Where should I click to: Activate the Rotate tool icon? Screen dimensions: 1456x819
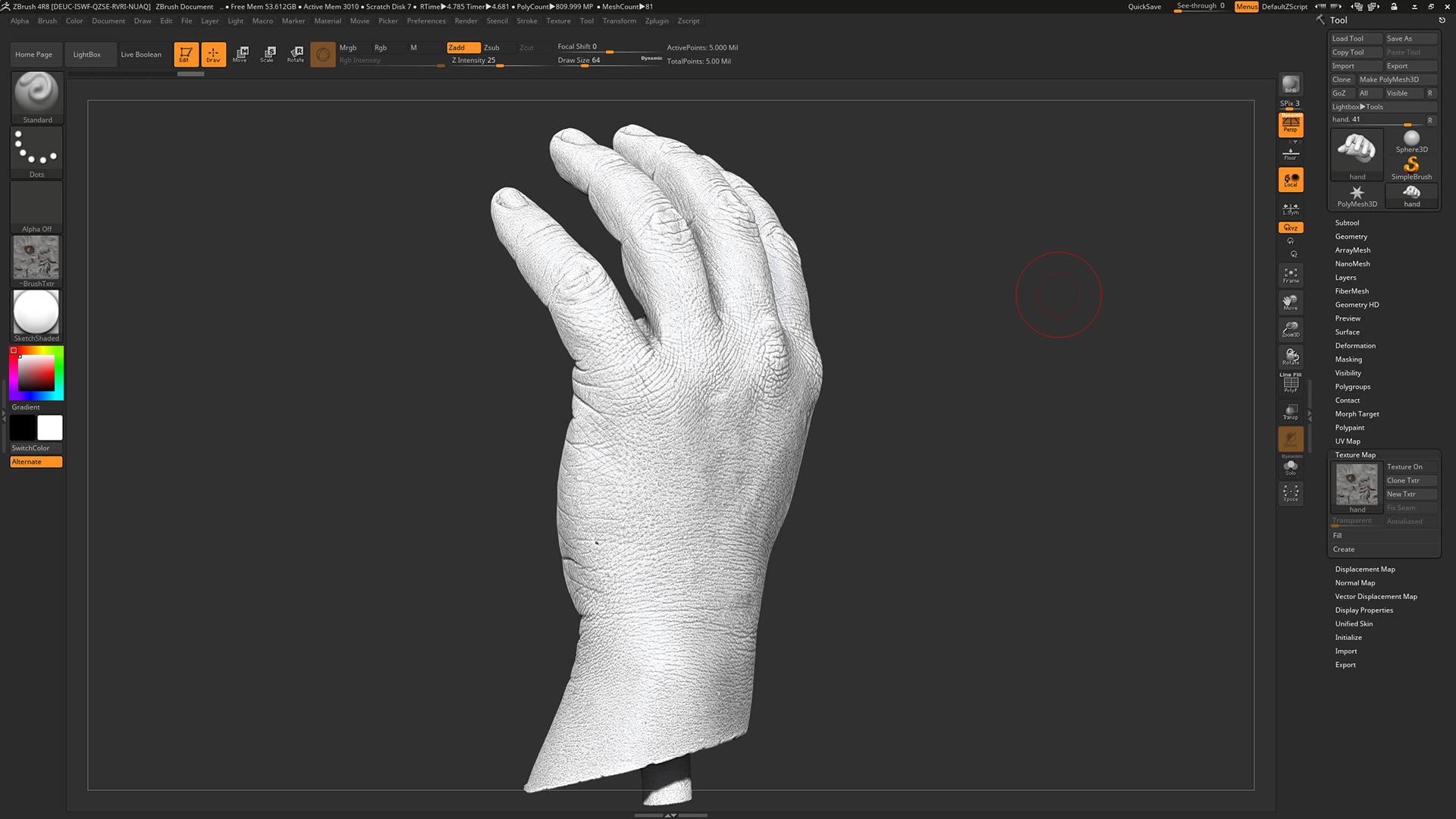tap(295, 53)
